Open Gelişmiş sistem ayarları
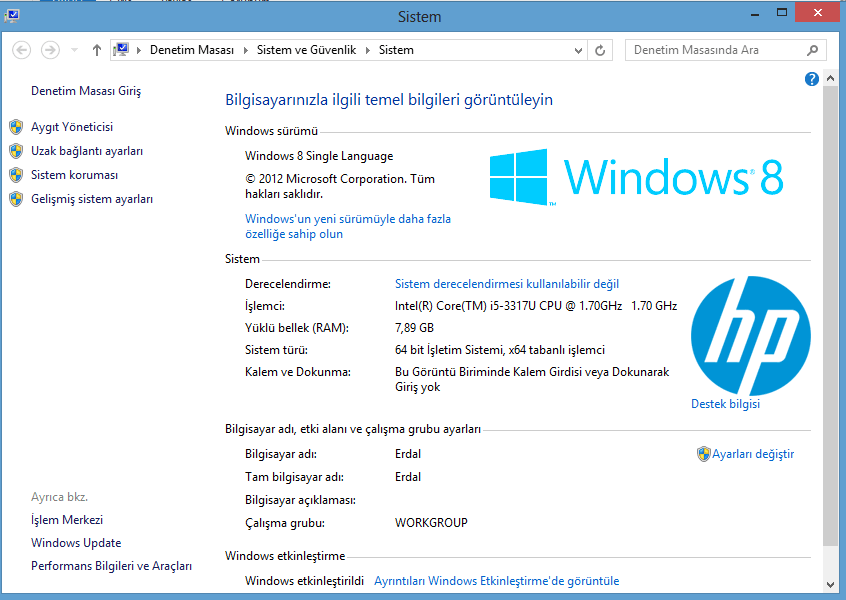 (92, 199)
